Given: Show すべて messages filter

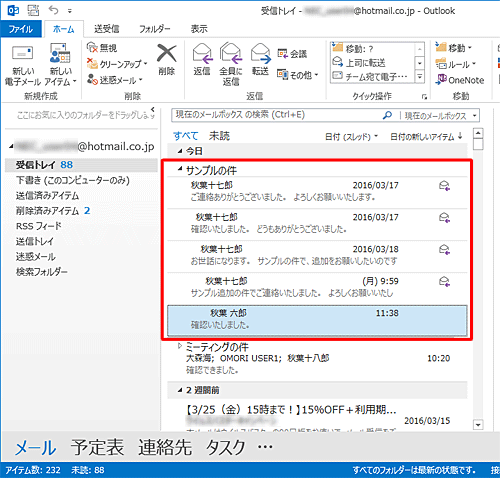Looking at the screenshot, I should point(185,136).
